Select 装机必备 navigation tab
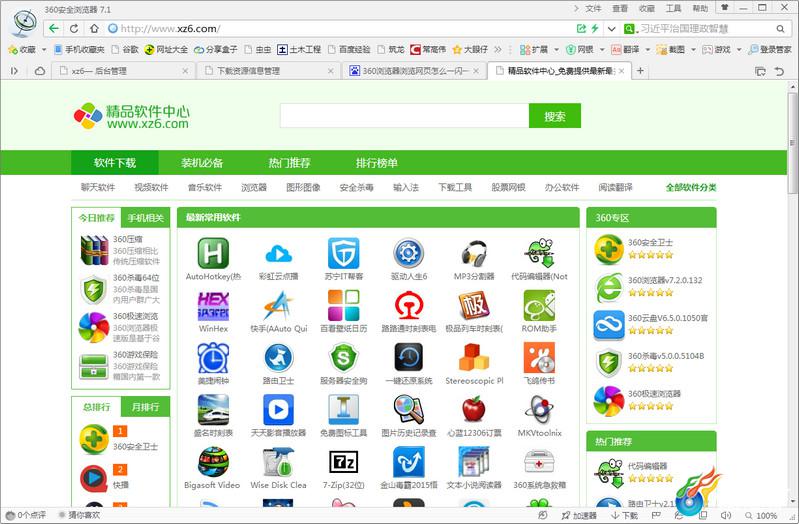This screenshot has height=524, width=799. point(202,163)
